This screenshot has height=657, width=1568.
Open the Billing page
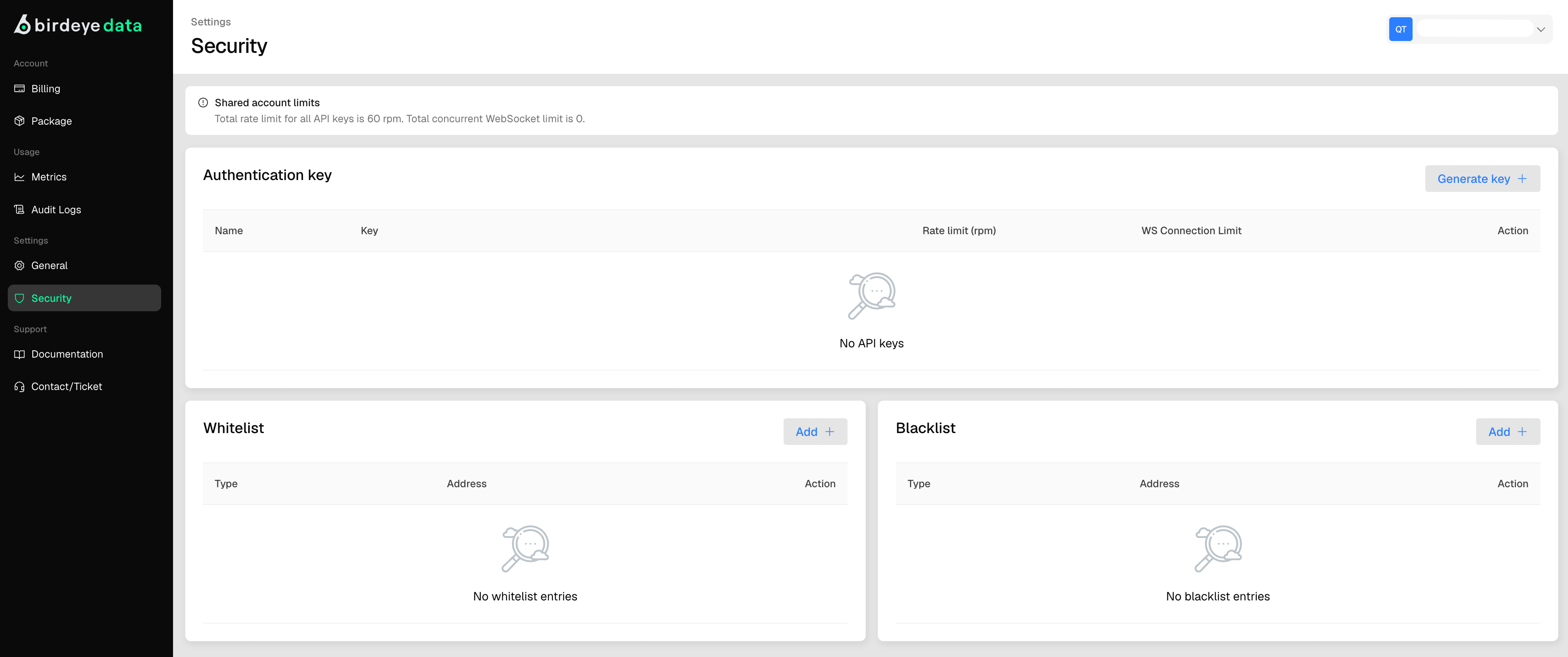84,88
